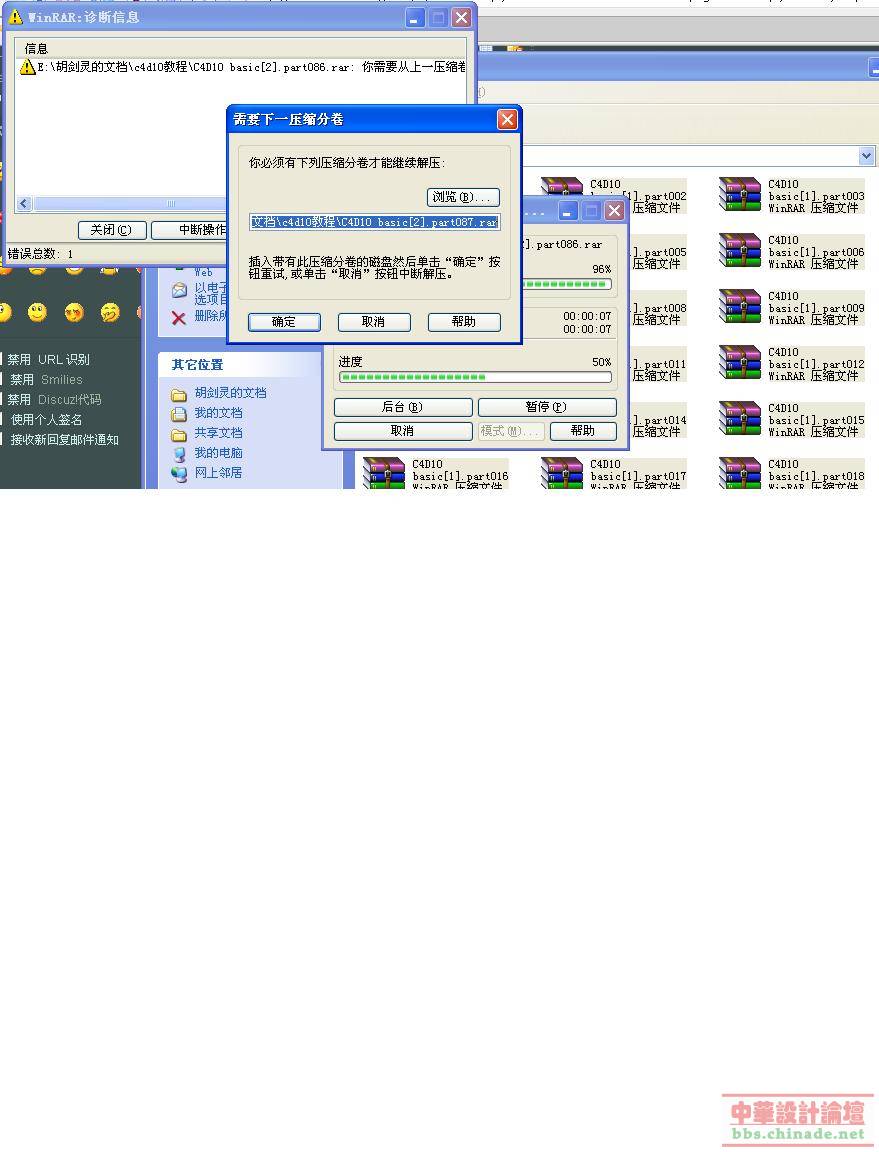879x1152 pixels.
Task: Click the diagnostic window scrollbar left arrow
Action: click(24, 204)
